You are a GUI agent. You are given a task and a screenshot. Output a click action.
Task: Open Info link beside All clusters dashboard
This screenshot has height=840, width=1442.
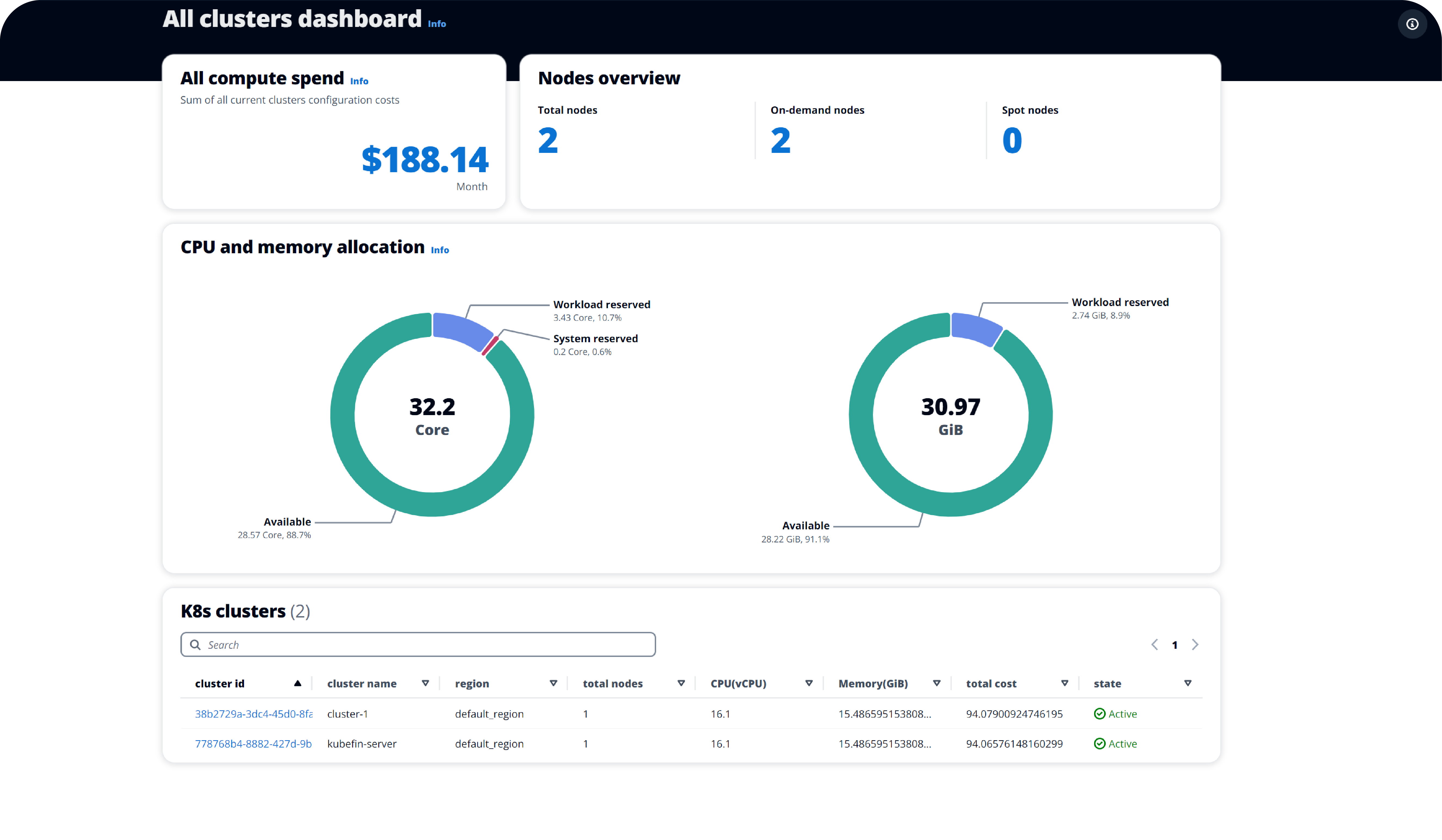tap(437, 24)
